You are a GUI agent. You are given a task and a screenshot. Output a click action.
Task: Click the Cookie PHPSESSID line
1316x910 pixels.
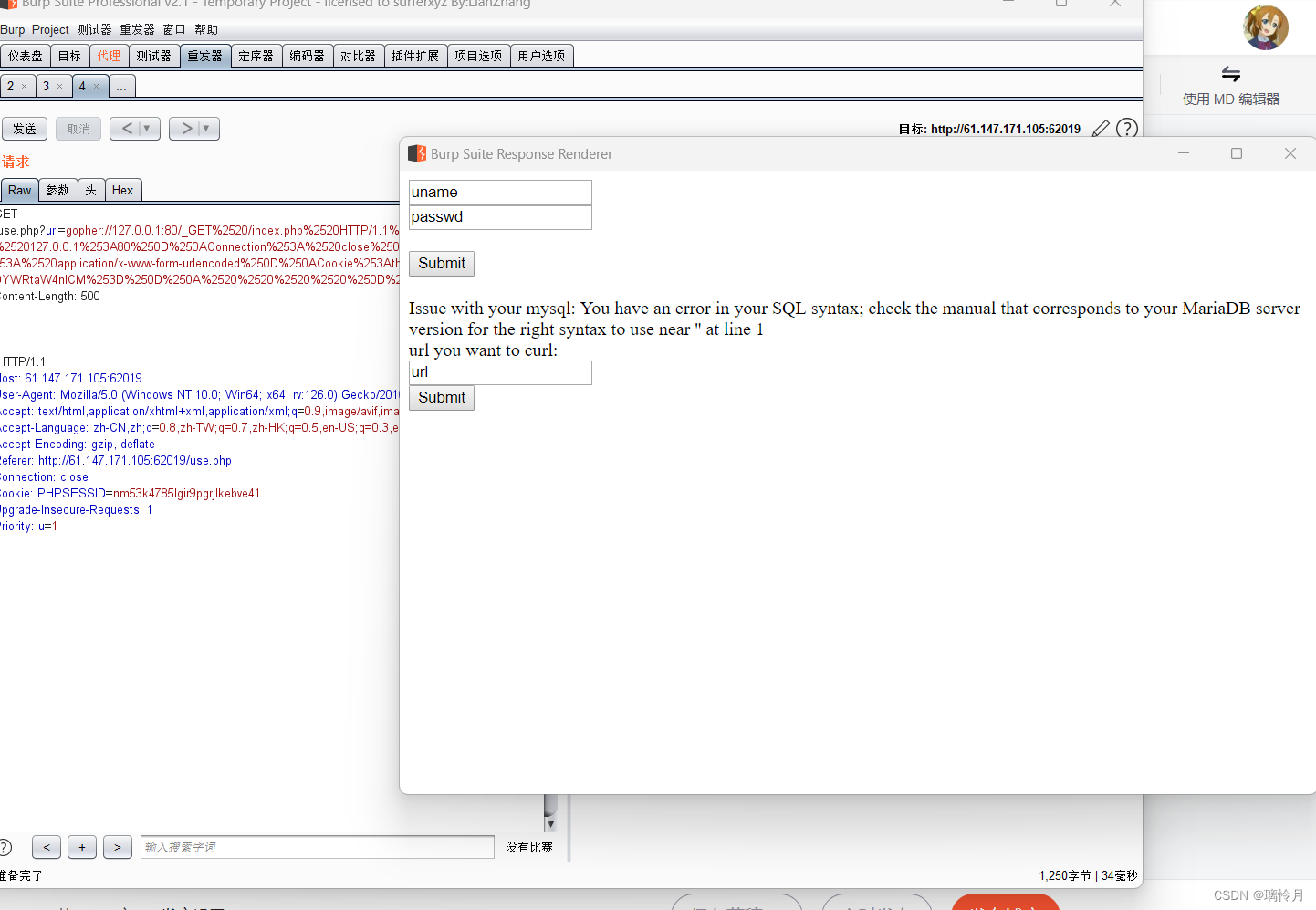pos(131,494)
